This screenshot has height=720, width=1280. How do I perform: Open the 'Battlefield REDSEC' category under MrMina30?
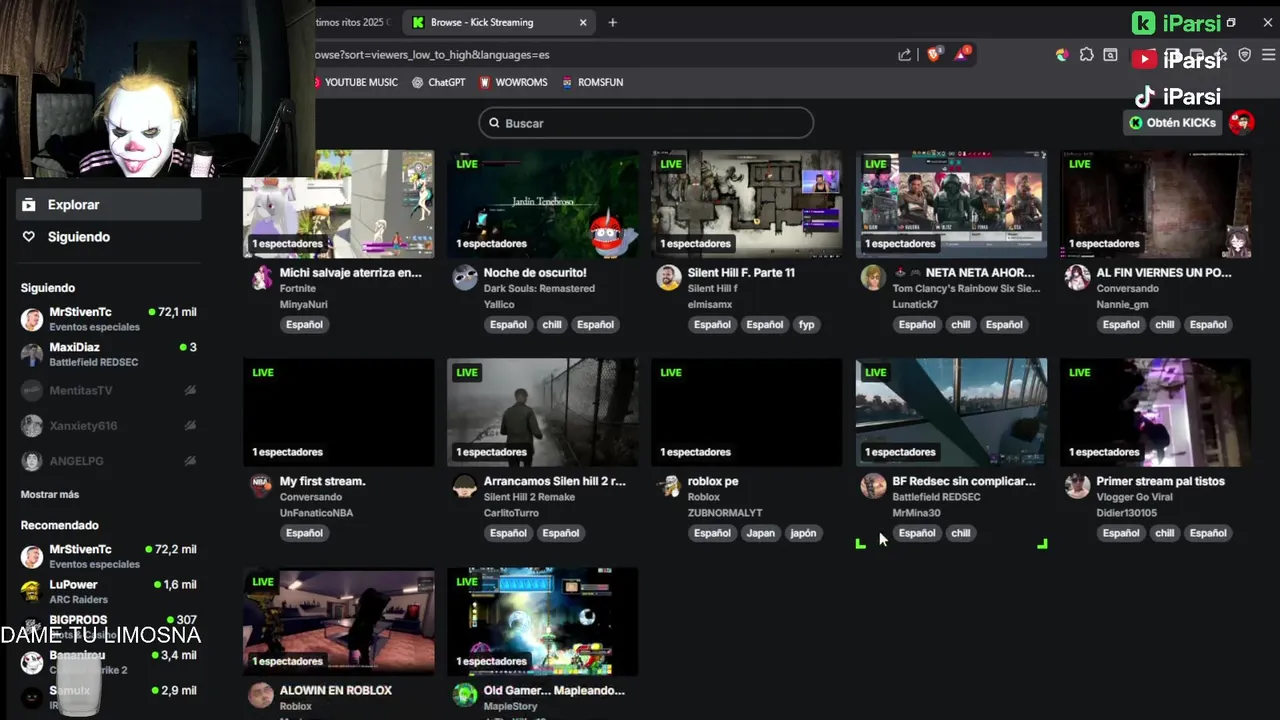tap(936, 497)
